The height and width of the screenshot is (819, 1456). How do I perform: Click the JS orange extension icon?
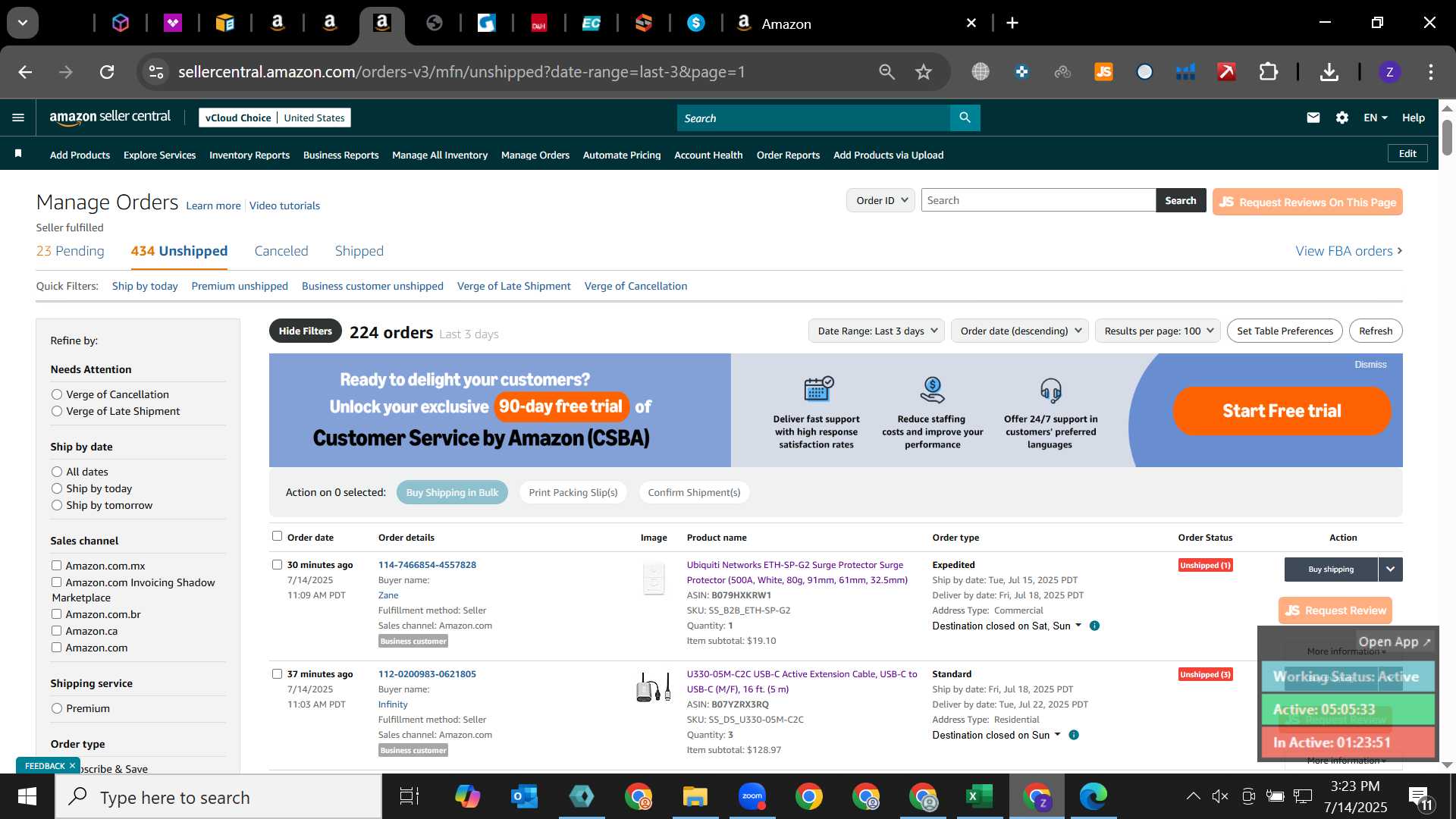tap(1103, 72)
